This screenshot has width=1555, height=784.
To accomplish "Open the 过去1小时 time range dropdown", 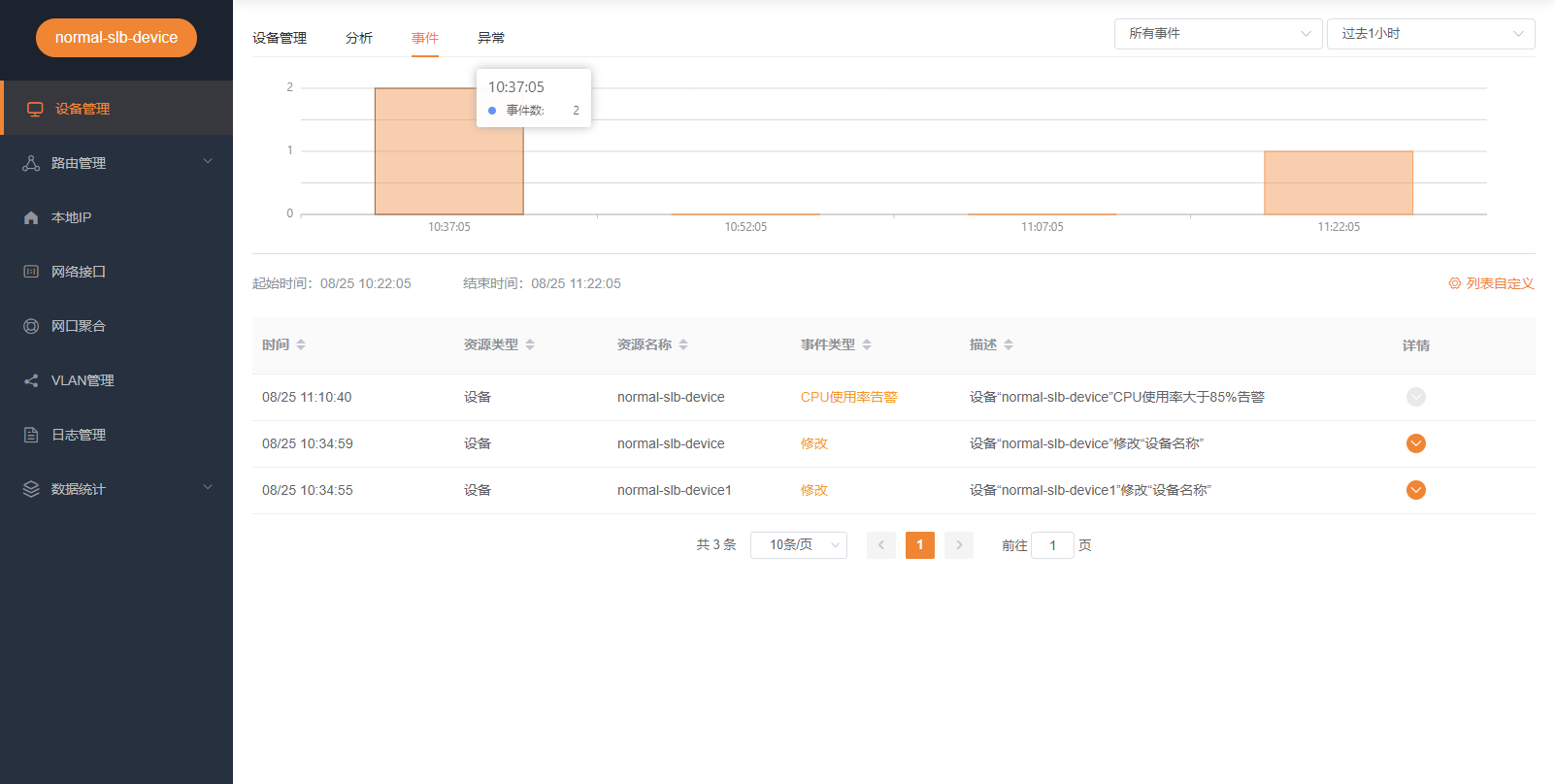I will [1430, 34].
